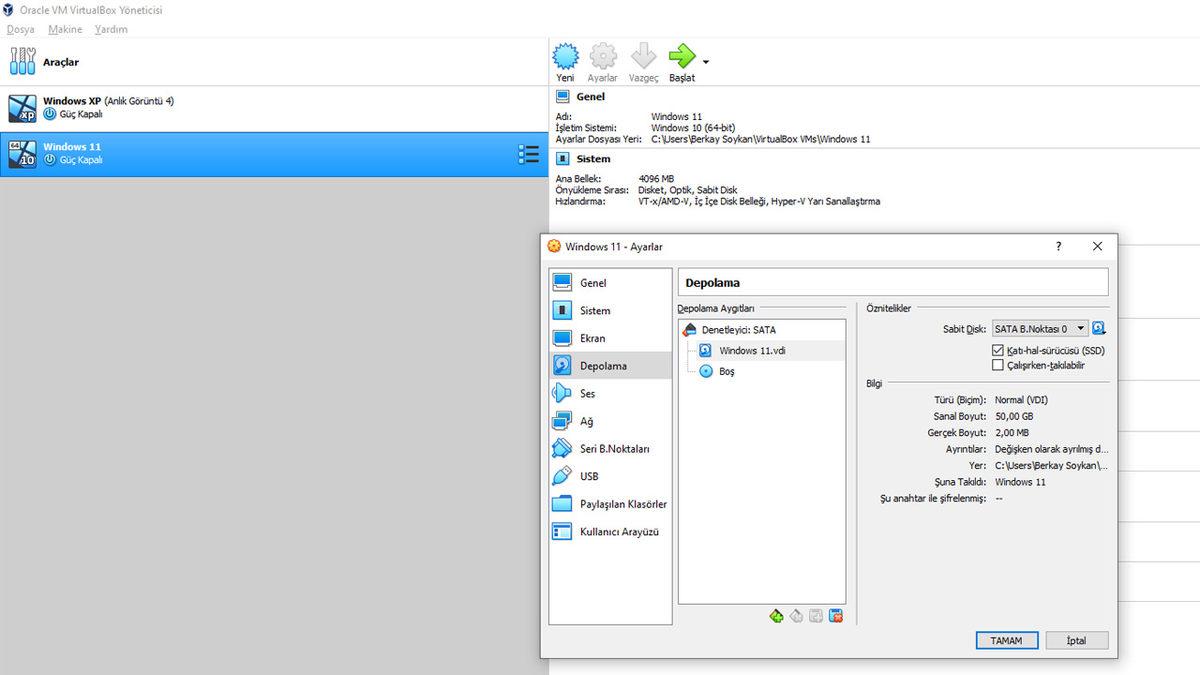Dismiss the dialog with İptal
The image size is (1200, 675).
(1077, 640)
